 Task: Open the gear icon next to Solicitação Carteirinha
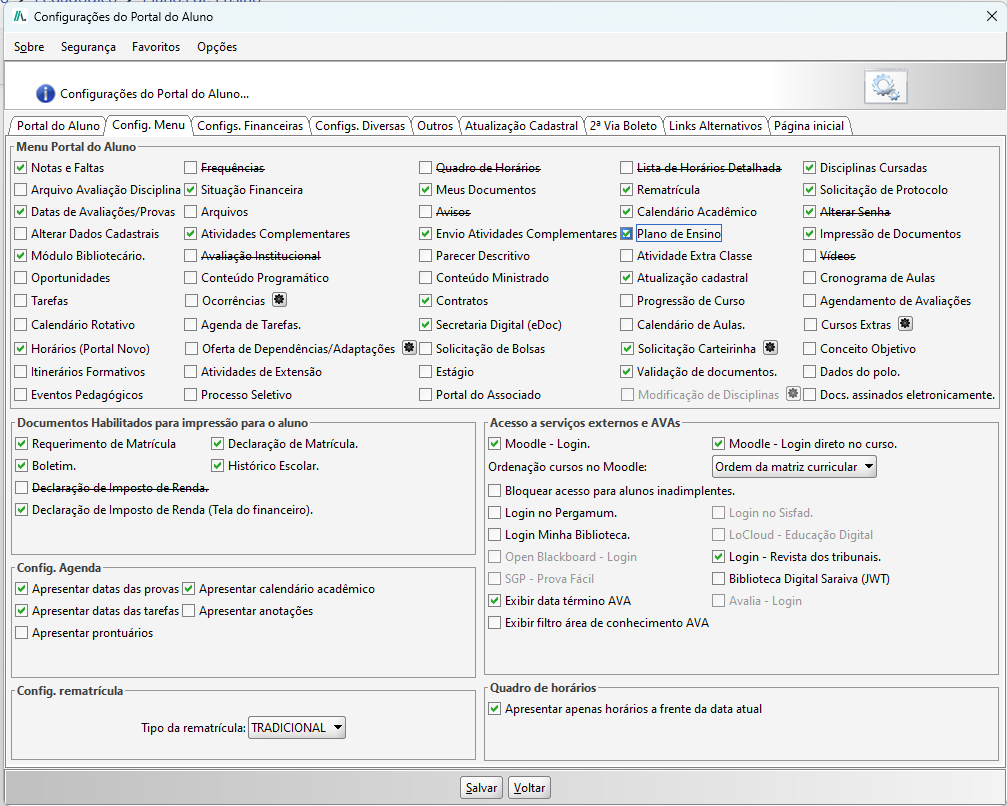tap(770, 347)
